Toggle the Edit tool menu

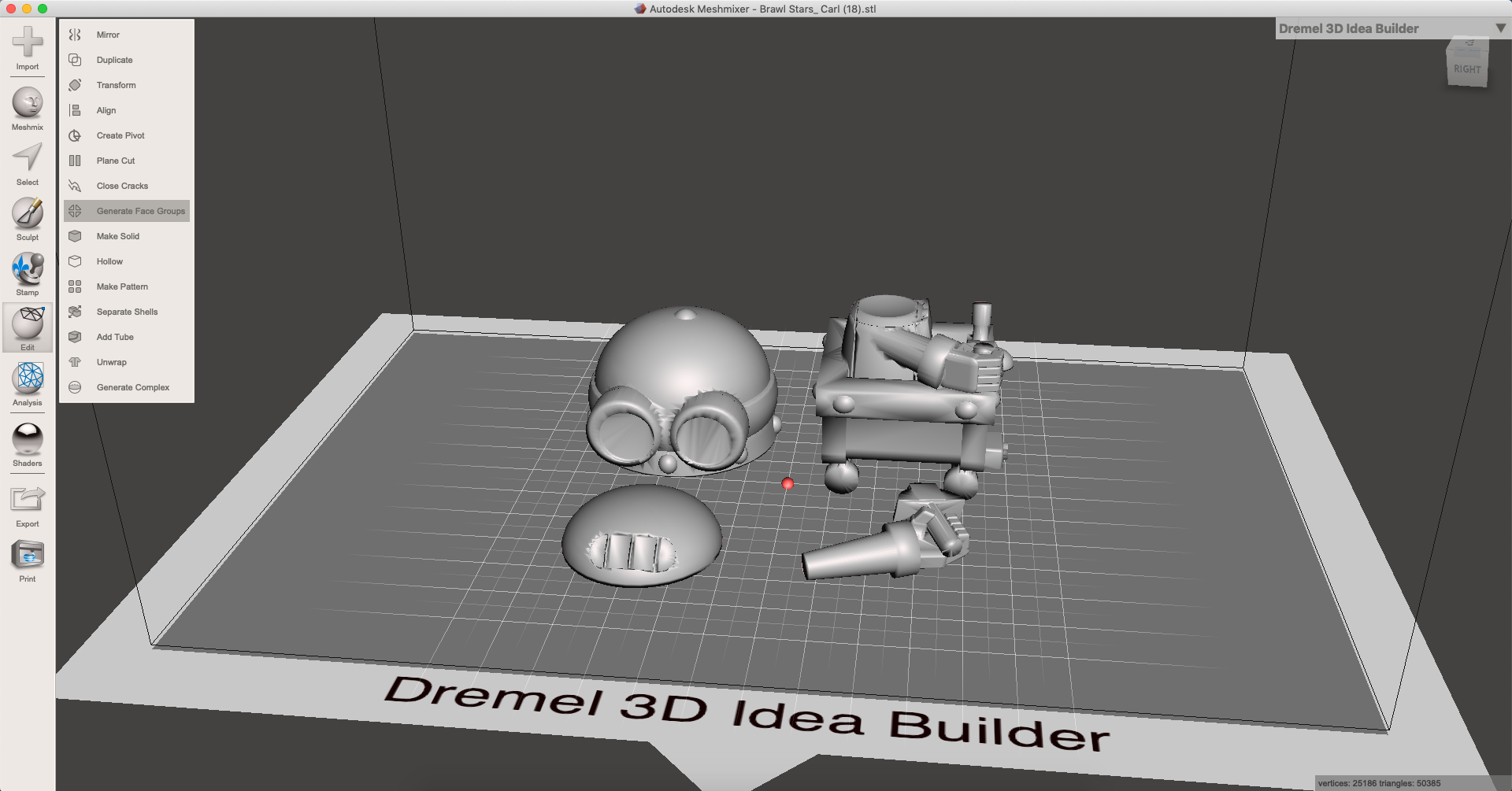click(28, 327)
